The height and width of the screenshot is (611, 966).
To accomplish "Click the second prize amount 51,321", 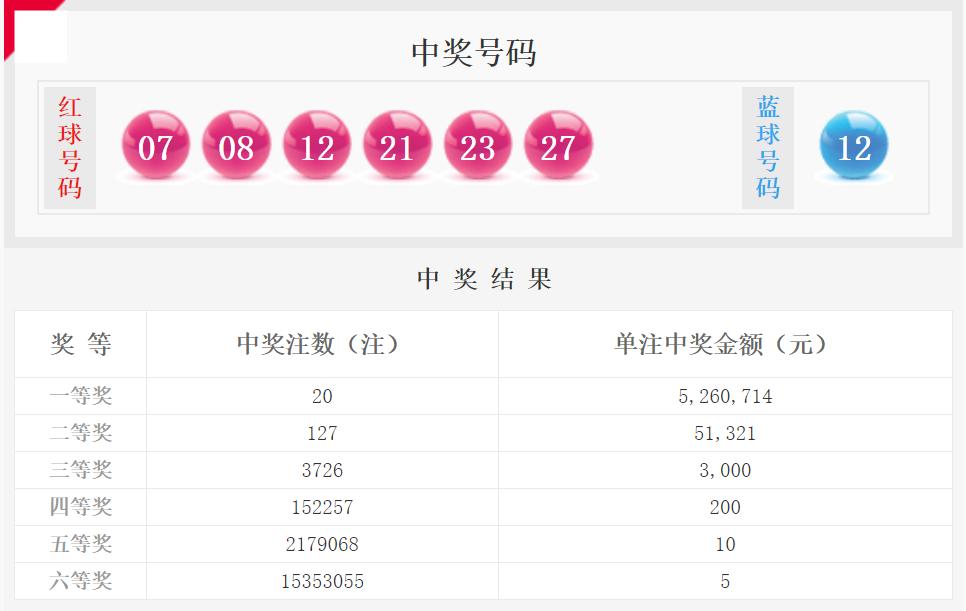I will [725, 433].
